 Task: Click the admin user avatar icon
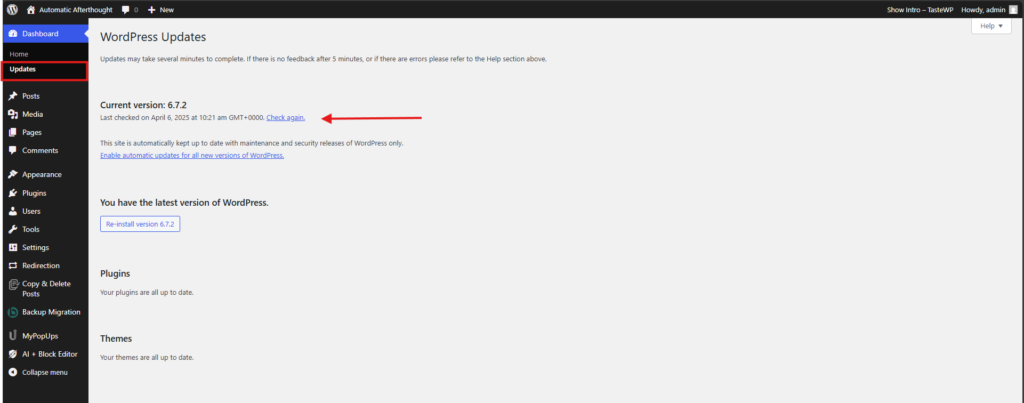1012,9
